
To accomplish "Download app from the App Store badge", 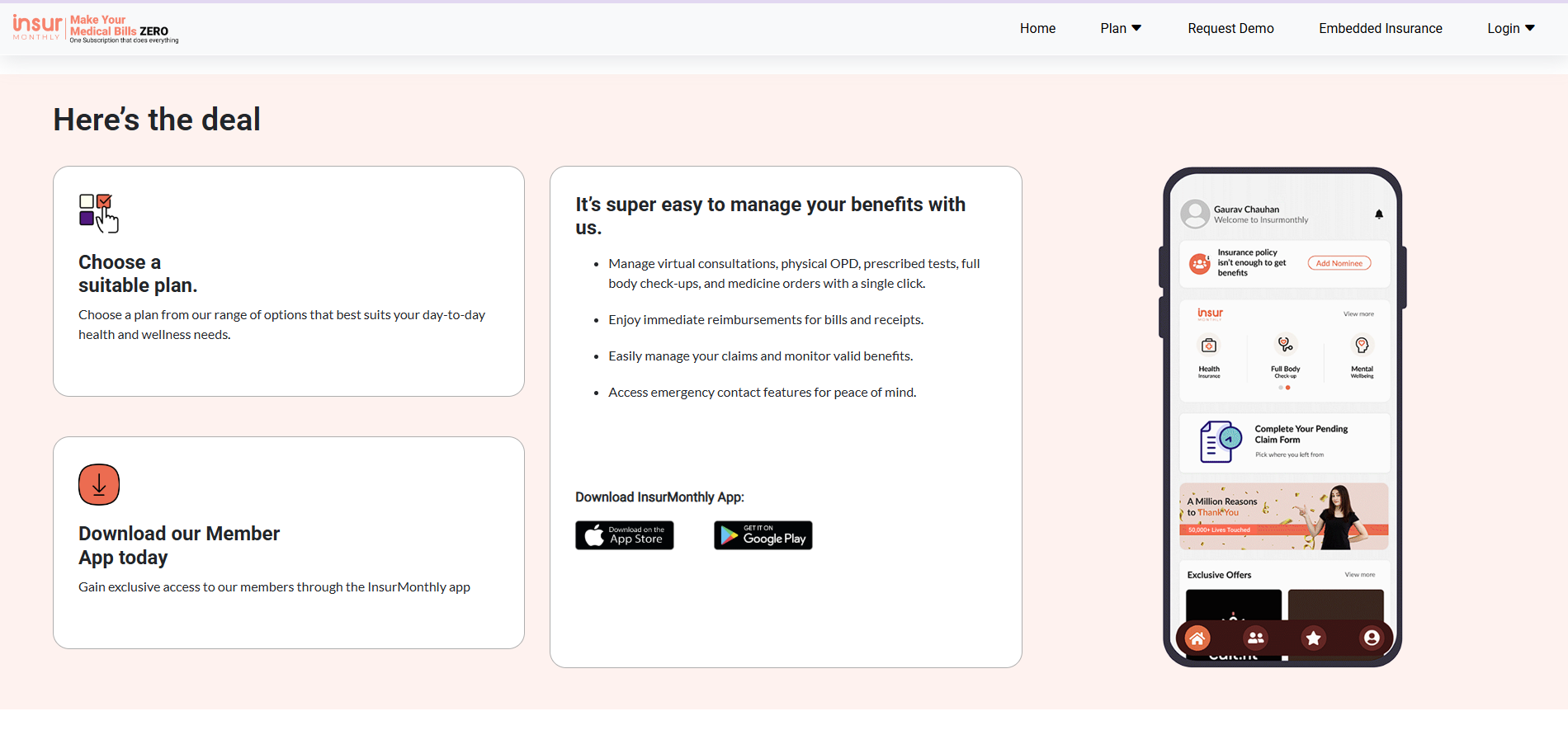I will 625,535.
